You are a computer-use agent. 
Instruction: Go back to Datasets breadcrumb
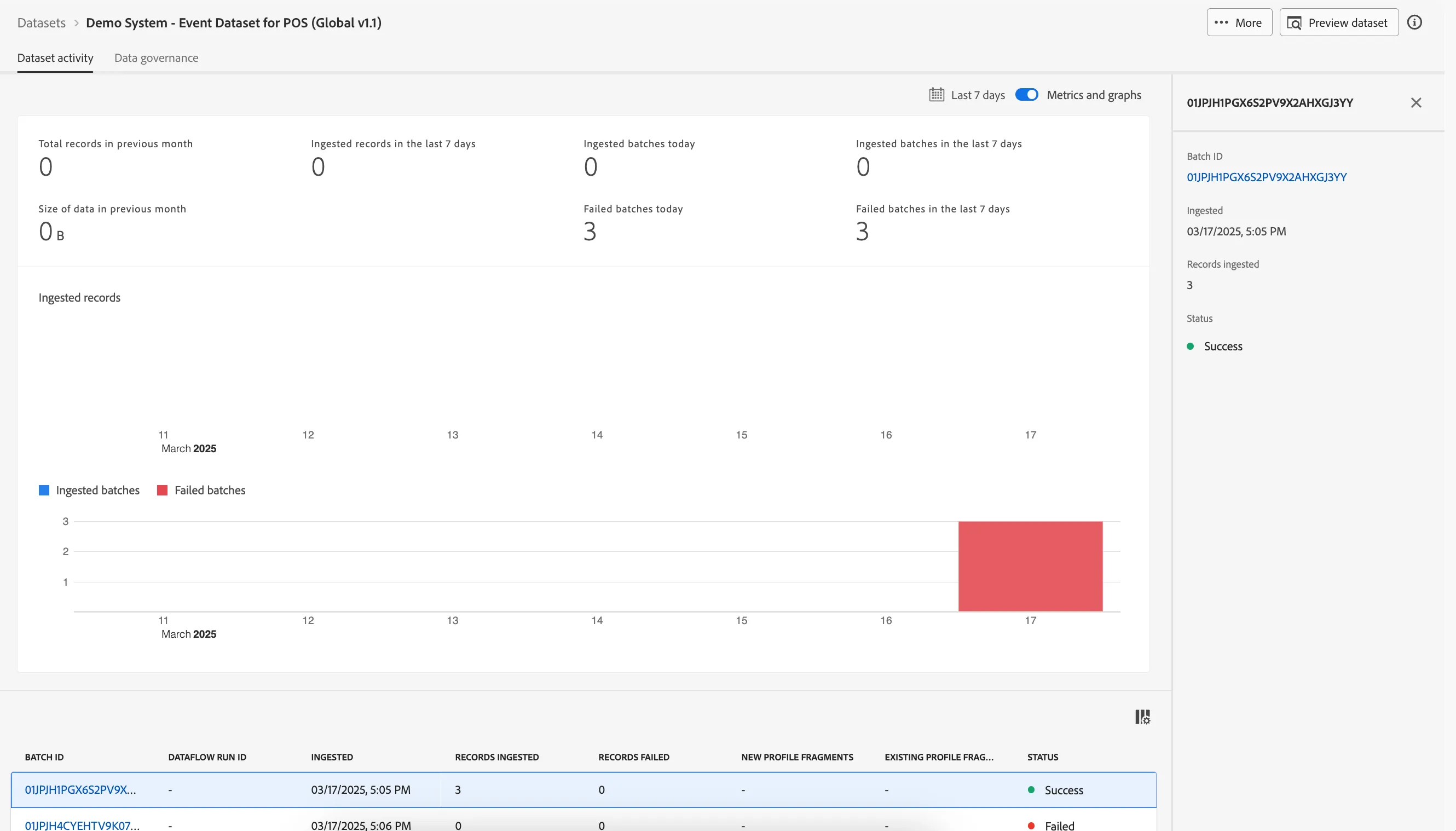(x=41, y=23)
